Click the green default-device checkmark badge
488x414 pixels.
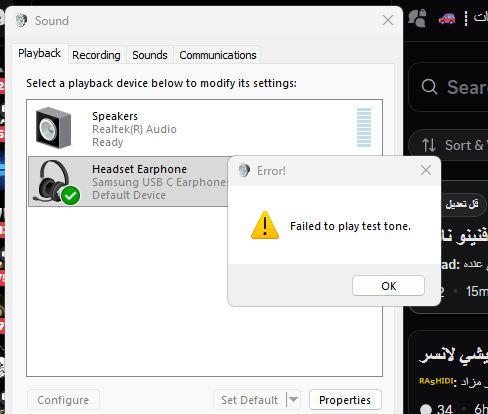point(70,195)
